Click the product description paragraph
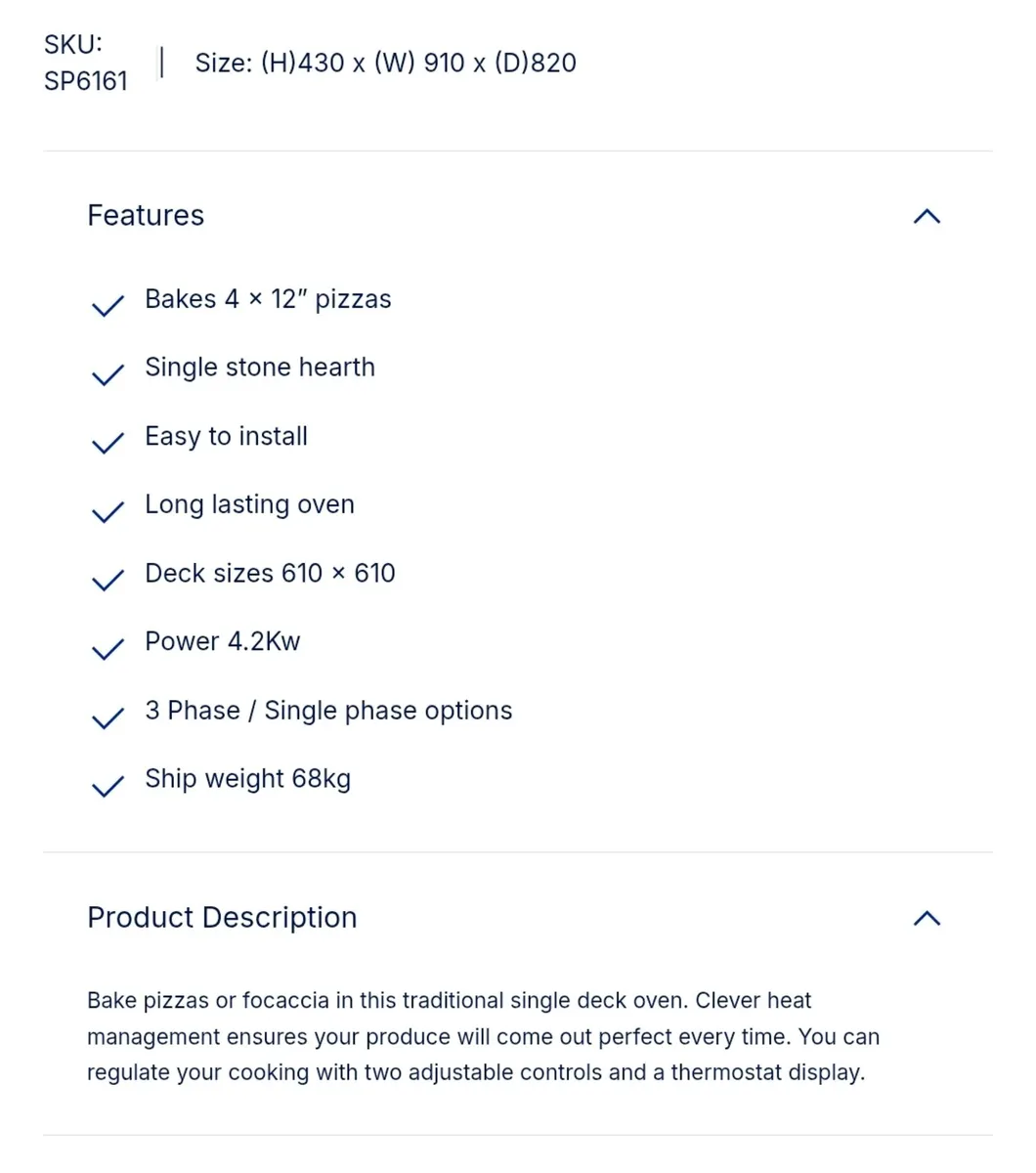The width and height of the screenshot is (1036, 1173). (x=484, y=1036)
